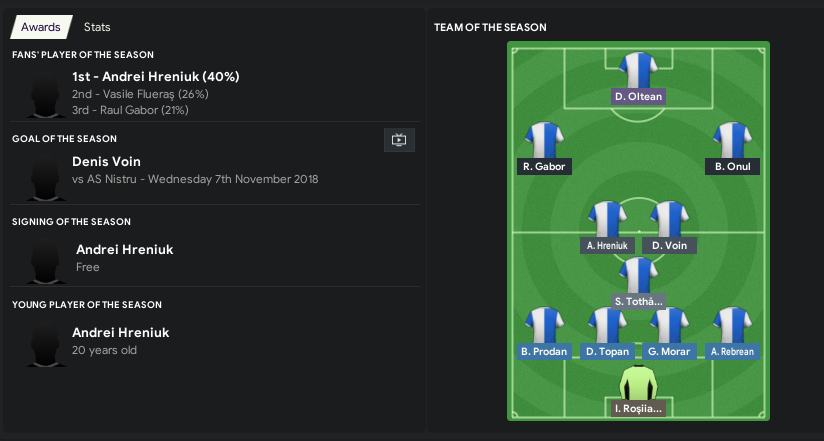Open S. Tothă… defensive midfielder shirt

coord(638,275)
